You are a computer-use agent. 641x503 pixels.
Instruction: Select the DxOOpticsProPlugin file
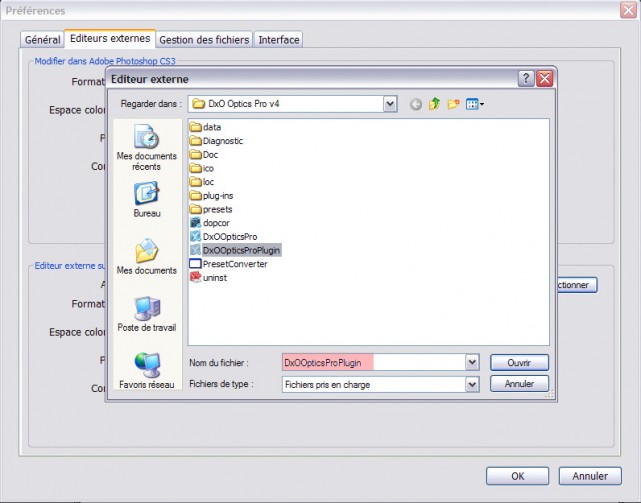coord(235,250)
